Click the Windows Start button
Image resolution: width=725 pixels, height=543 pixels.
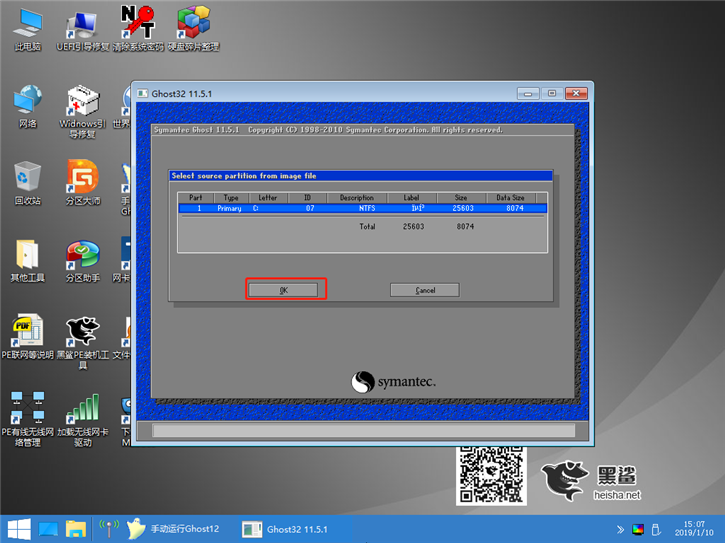pos(18,529)
